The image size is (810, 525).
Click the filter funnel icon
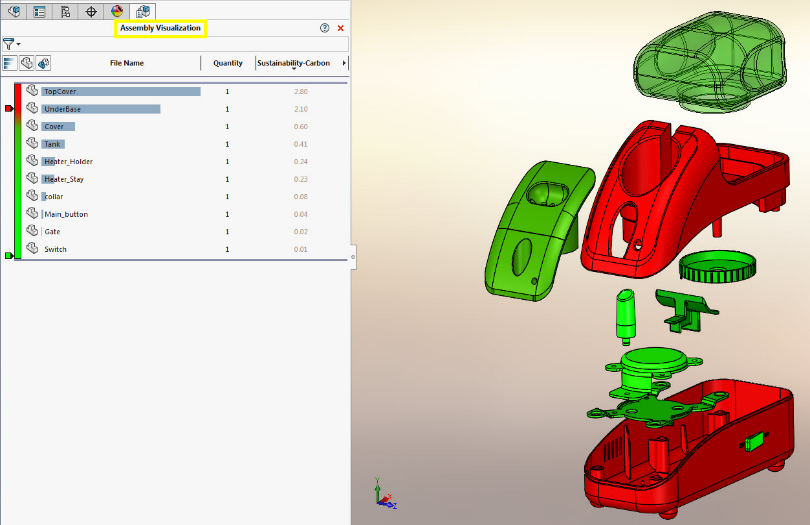(8, 44)
